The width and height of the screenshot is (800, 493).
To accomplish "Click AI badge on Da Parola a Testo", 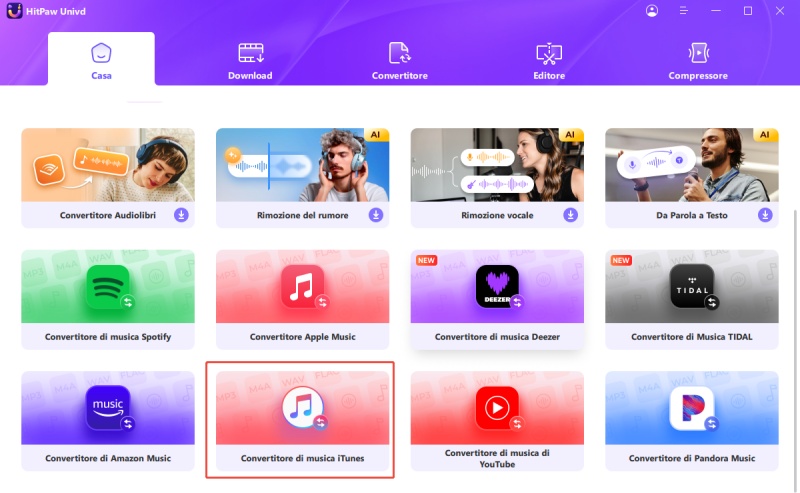I will (x=765, y=135).
